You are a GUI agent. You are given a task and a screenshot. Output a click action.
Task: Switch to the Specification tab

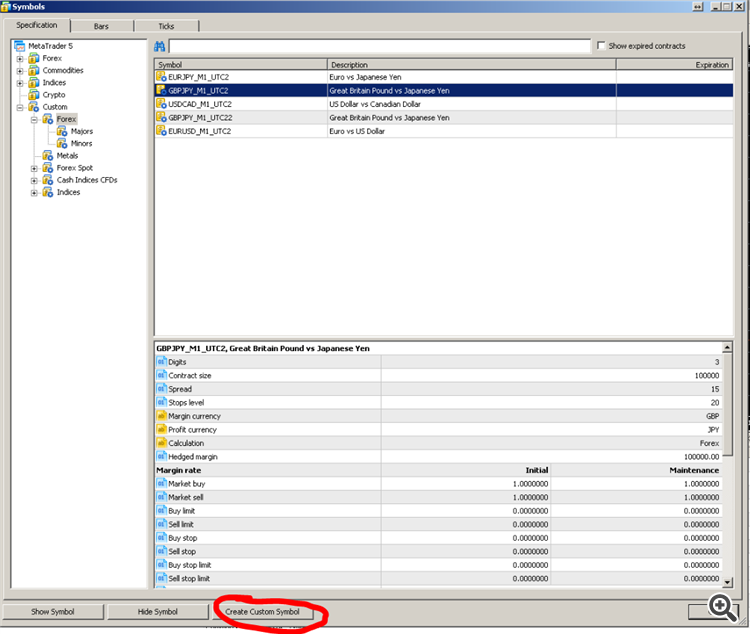click(37, 25)
